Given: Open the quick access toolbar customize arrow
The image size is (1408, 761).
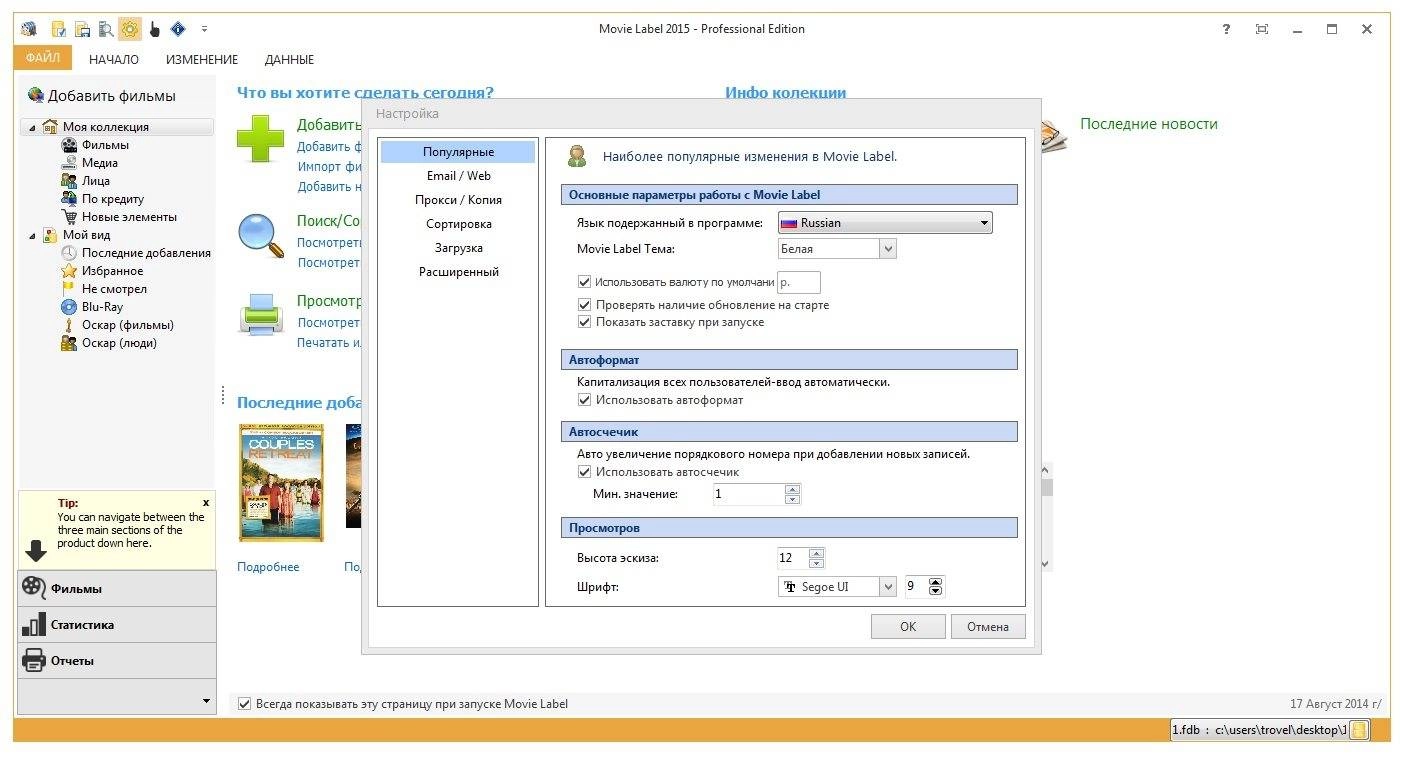Looking at the screenshot, I should click(x=205, y=29).
